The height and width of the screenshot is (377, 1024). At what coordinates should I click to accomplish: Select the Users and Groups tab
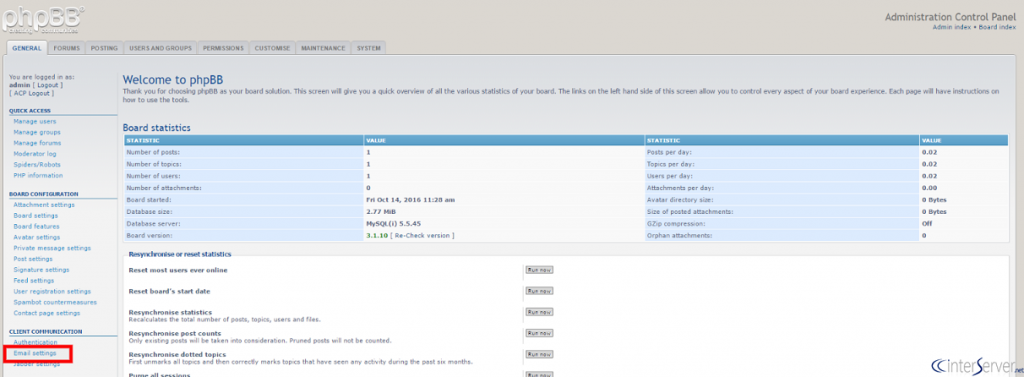(160, 48)
